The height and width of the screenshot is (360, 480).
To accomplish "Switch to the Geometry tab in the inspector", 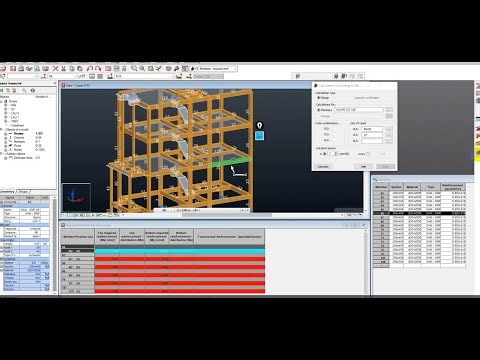I will pos(7,192).
